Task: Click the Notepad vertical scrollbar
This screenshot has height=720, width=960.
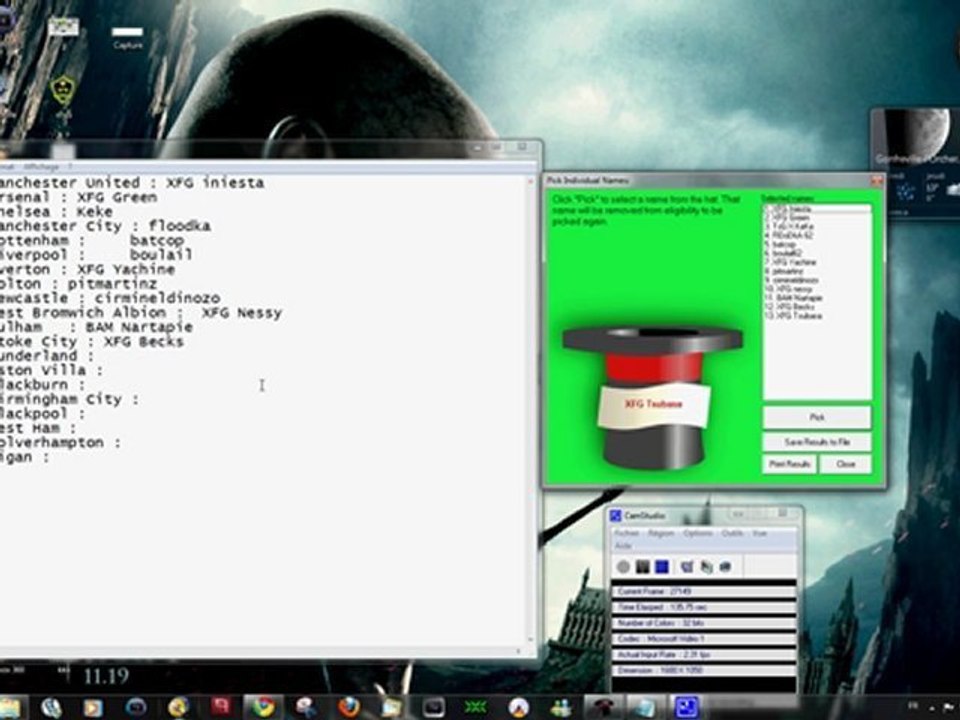Action: coord(531,411)
